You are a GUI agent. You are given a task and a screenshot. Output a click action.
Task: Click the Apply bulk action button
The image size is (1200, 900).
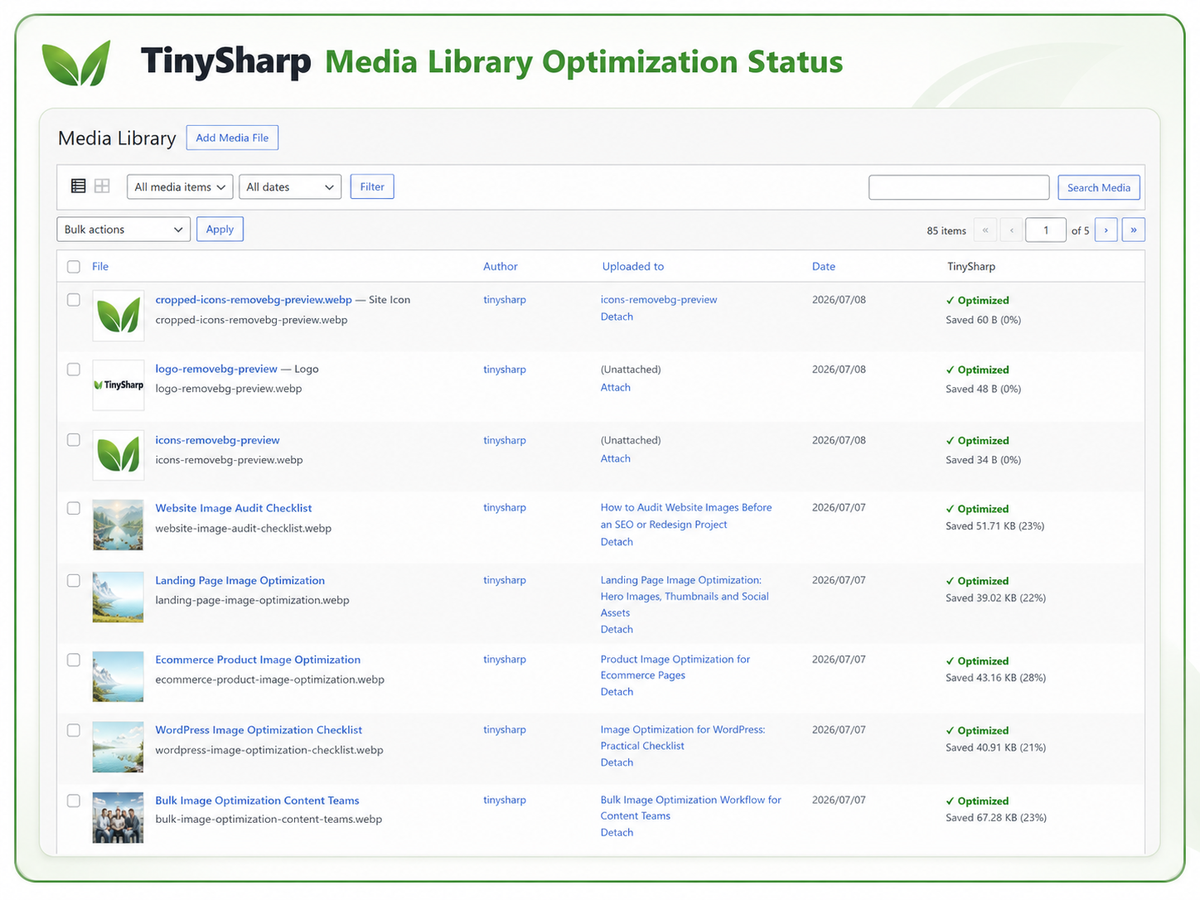[220, 229]
